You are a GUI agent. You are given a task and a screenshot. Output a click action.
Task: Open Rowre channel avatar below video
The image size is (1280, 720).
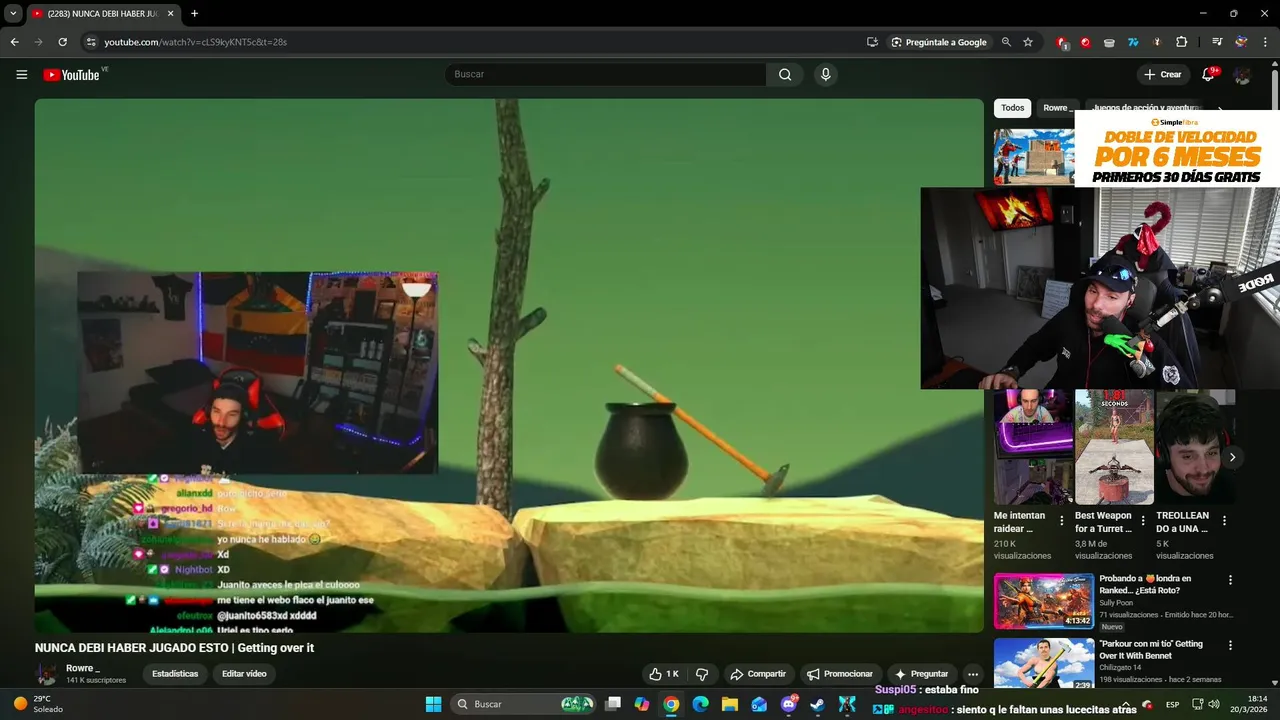pos(46,674)
